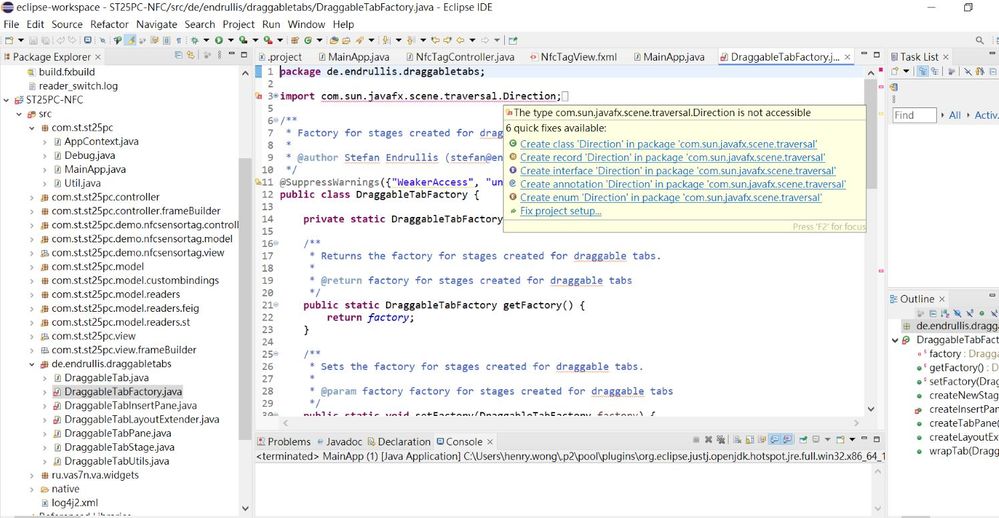Click the green Run button in toolbar
The width and height of the screenshot is (999, 518).
[x=219, y=41]
